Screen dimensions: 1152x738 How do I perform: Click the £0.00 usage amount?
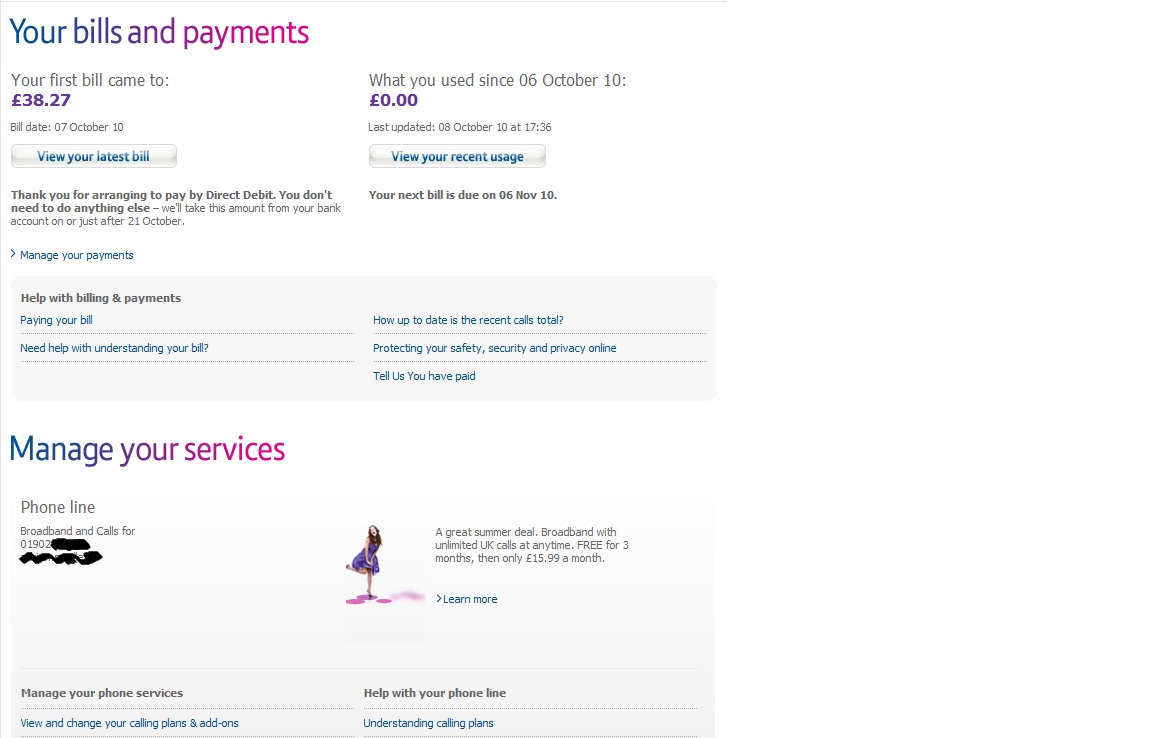click(393, 100)
